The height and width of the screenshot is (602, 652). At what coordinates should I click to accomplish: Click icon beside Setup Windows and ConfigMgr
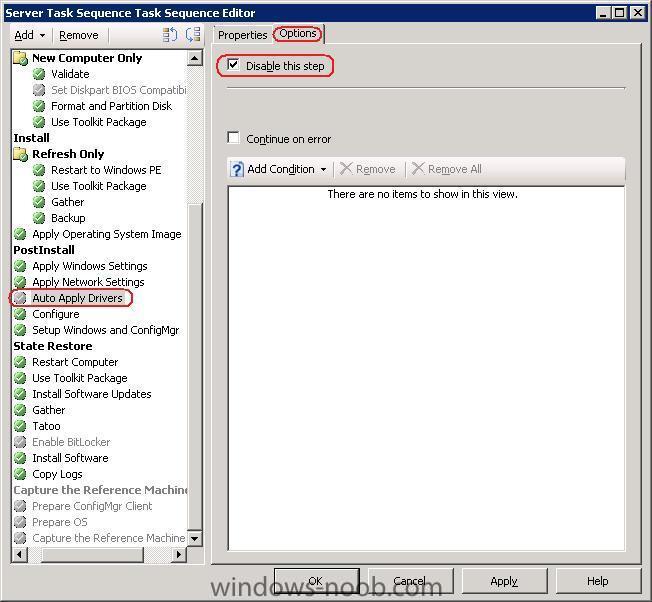[x=20, y=331]
